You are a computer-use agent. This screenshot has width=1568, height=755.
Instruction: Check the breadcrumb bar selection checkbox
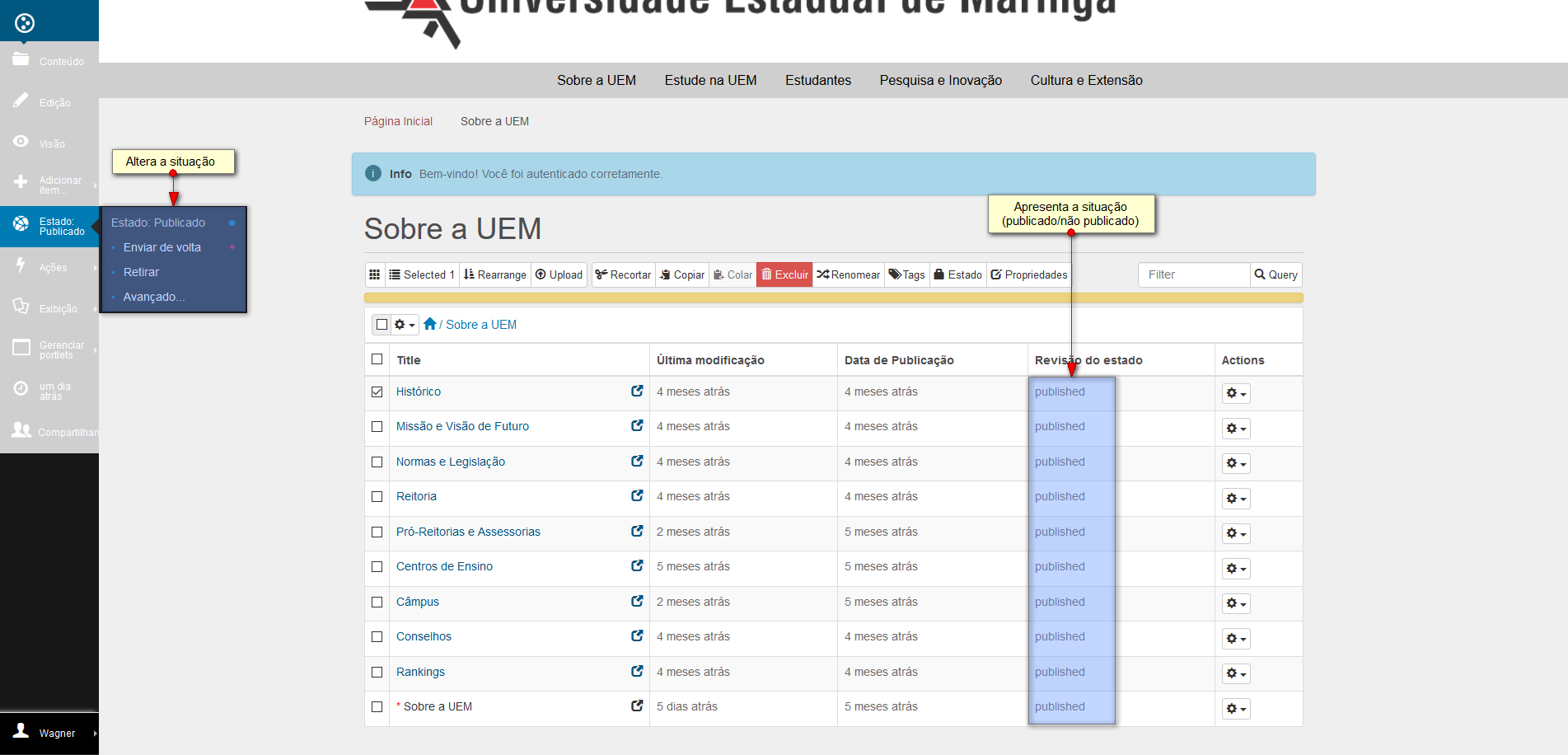[381, 325]
